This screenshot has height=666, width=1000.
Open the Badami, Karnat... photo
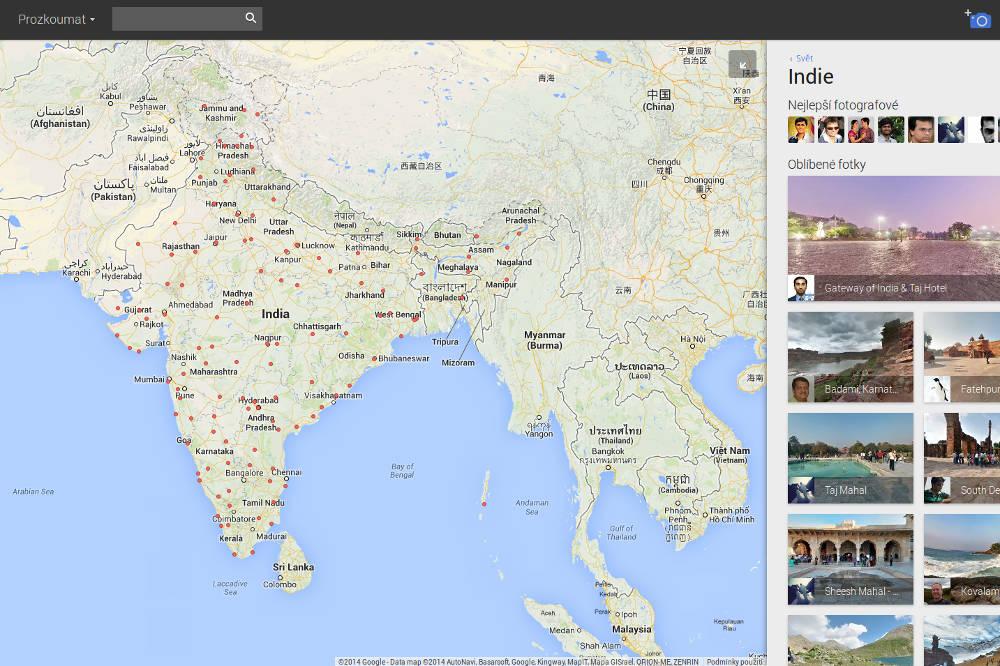pos(850,357)
